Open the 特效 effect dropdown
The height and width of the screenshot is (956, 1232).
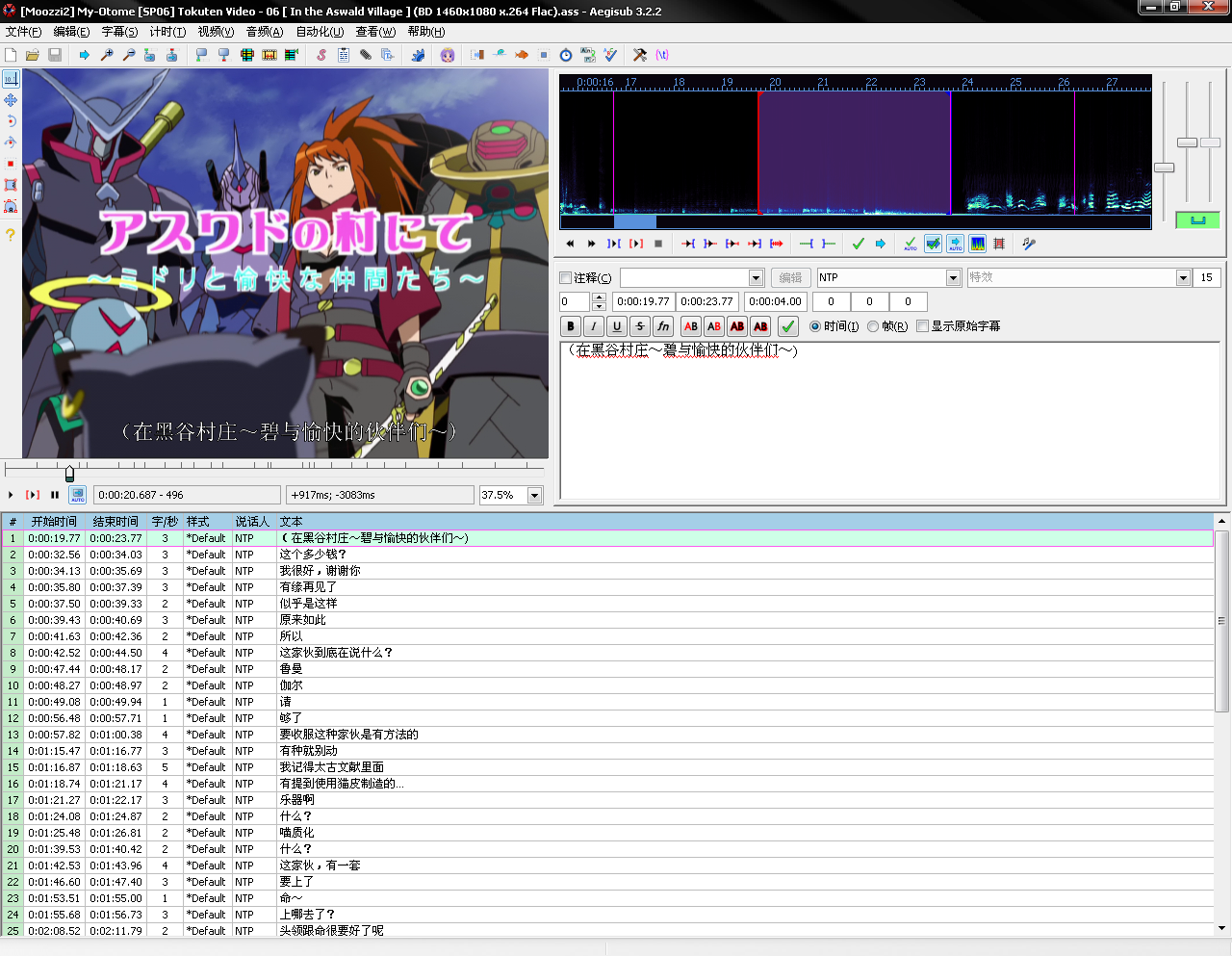click(1183, 277)
